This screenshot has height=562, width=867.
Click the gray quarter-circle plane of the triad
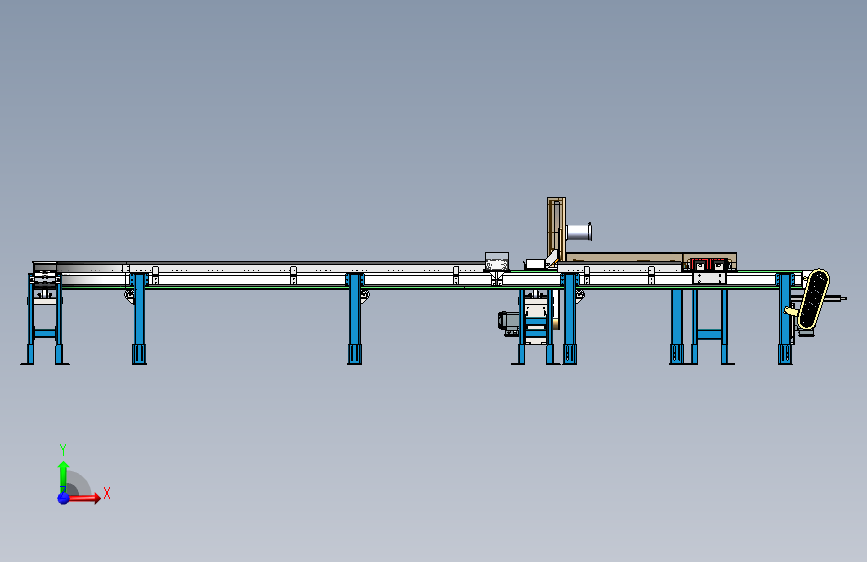(x=77, y=485)
